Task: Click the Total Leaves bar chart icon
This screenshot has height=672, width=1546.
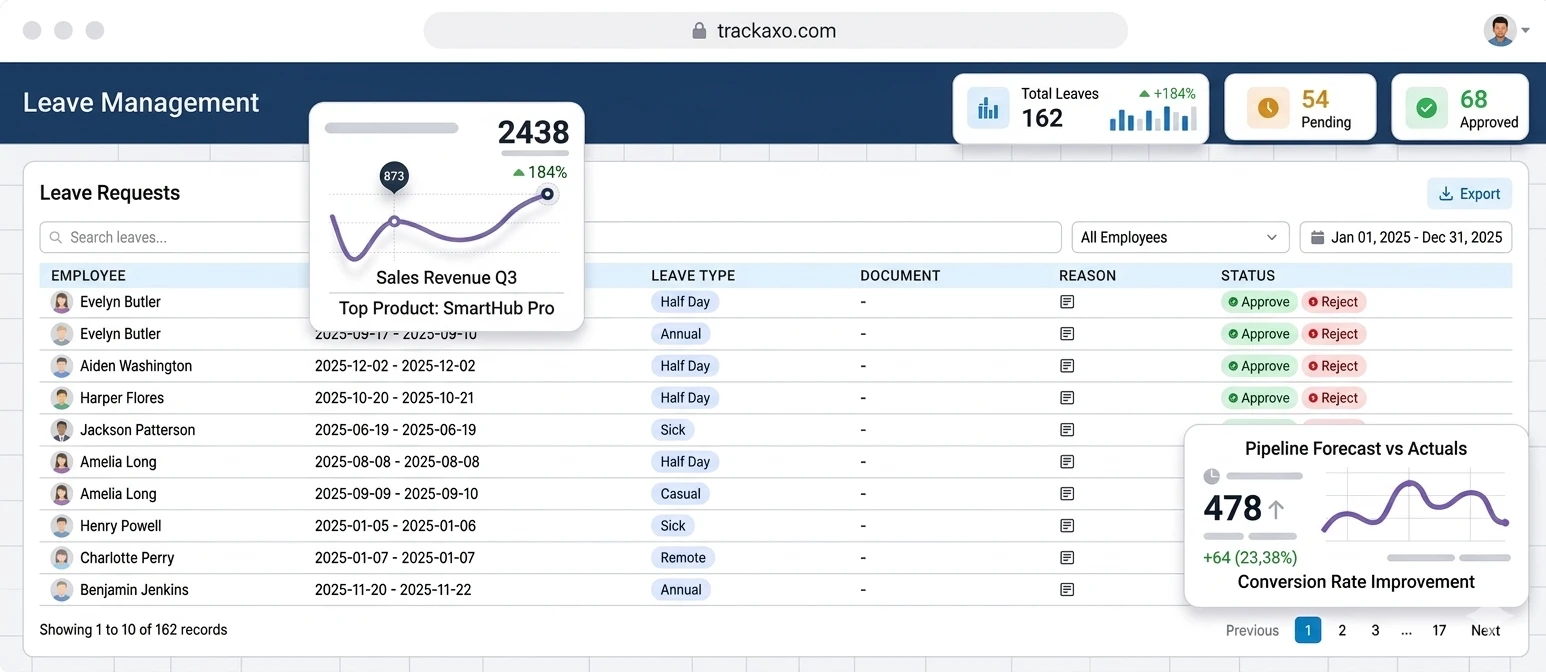Action: pos(988,107)
